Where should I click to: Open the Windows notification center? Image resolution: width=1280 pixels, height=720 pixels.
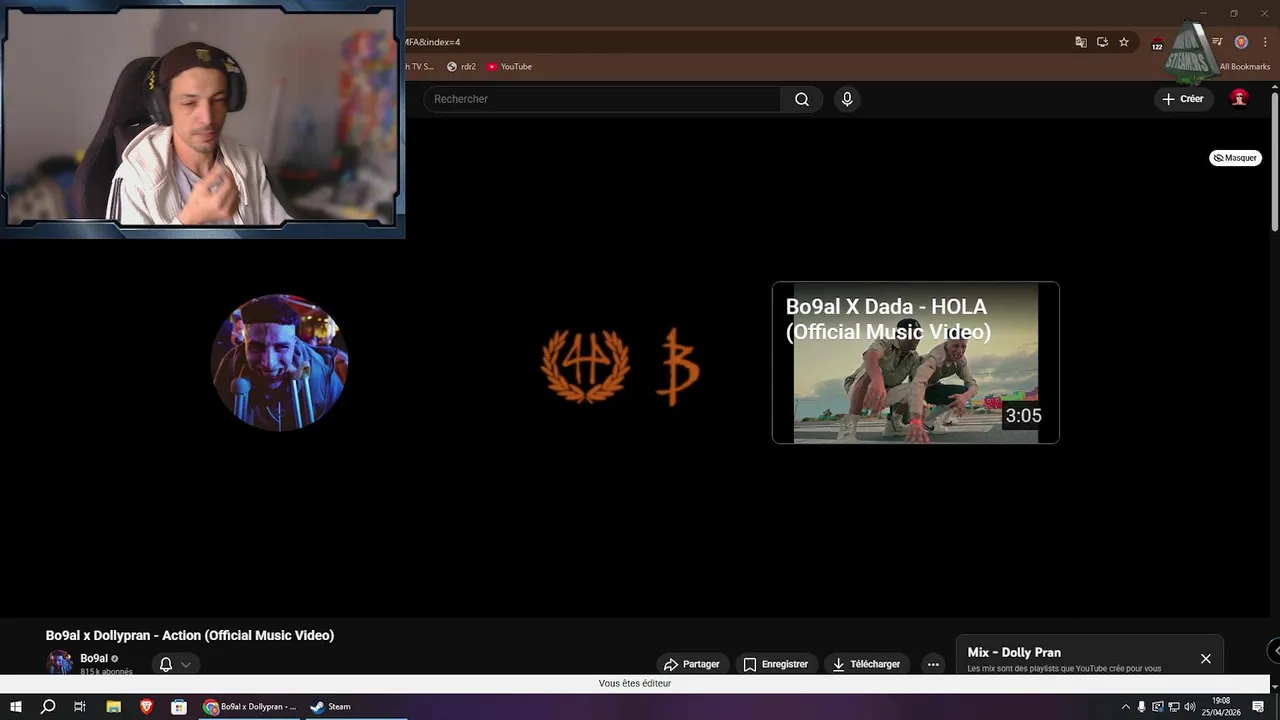coord(1258,707)
